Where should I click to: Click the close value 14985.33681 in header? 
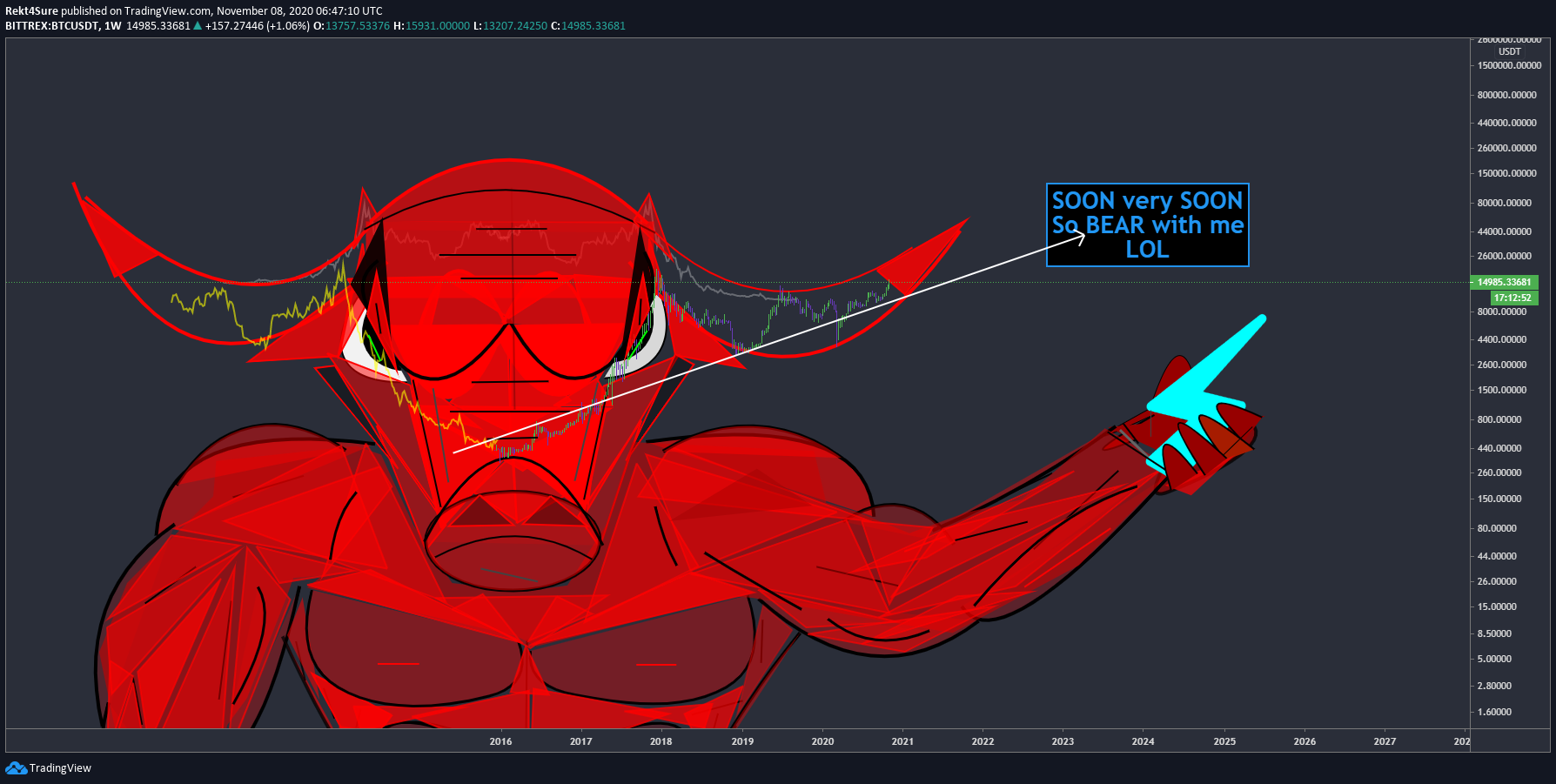[x=594, y=25]
